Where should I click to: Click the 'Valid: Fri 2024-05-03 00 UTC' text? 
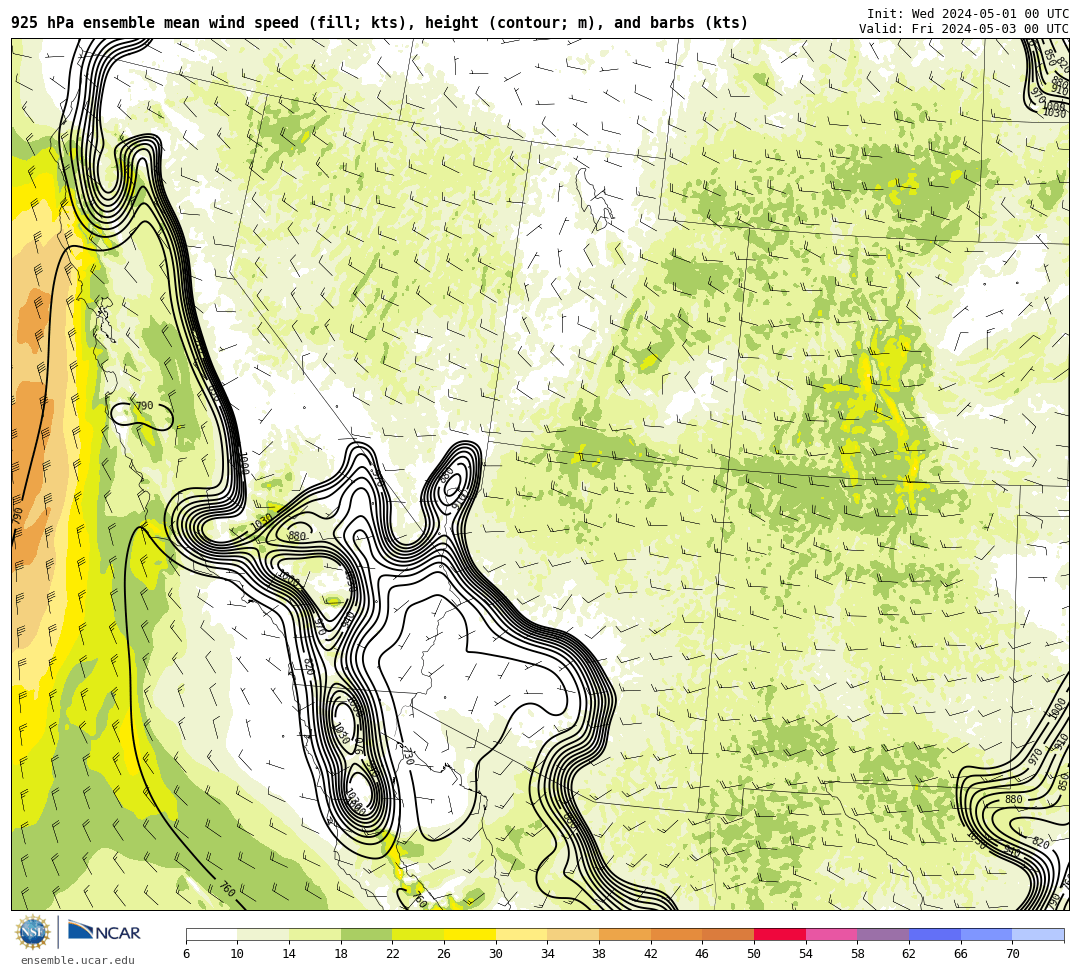point(964,28)
